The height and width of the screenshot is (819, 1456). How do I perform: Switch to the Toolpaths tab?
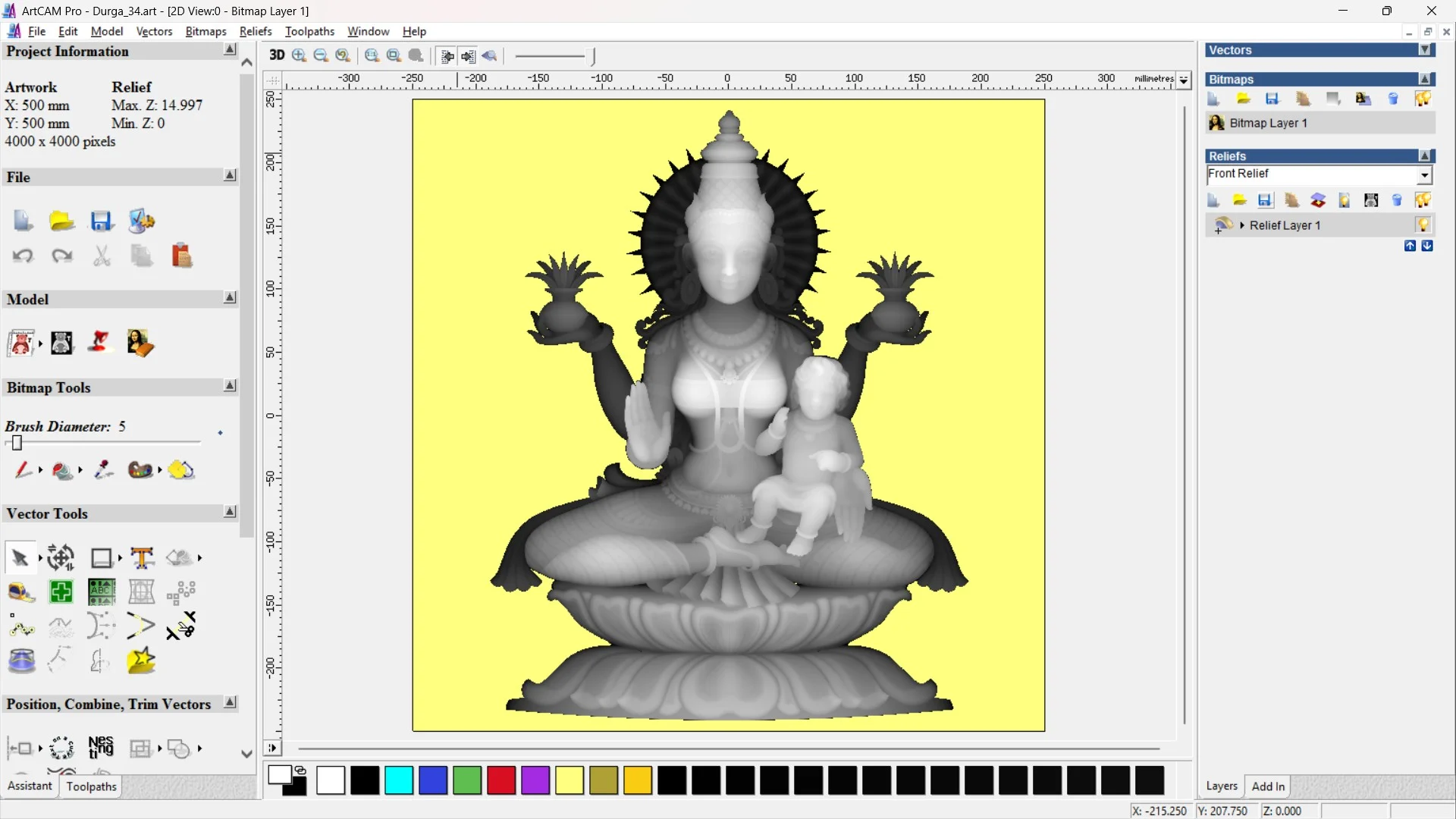click(x=91, y=786)
